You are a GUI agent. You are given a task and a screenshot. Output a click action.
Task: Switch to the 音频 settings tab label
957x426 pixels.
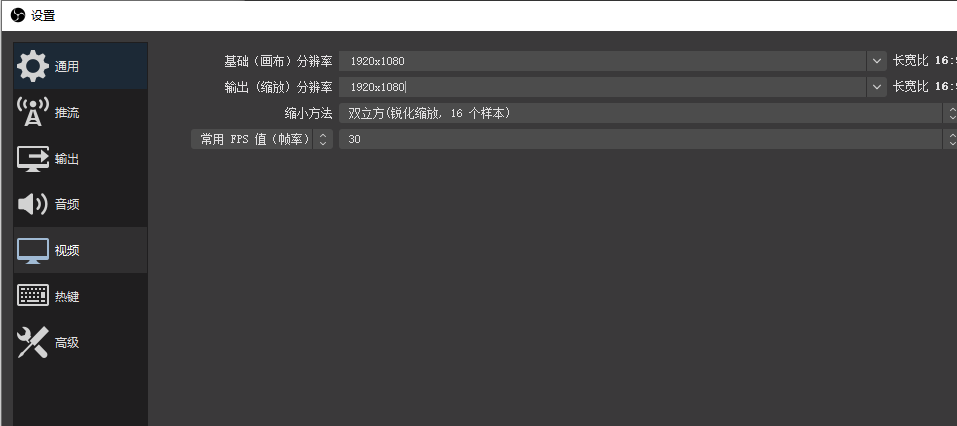tap(67, 204)
